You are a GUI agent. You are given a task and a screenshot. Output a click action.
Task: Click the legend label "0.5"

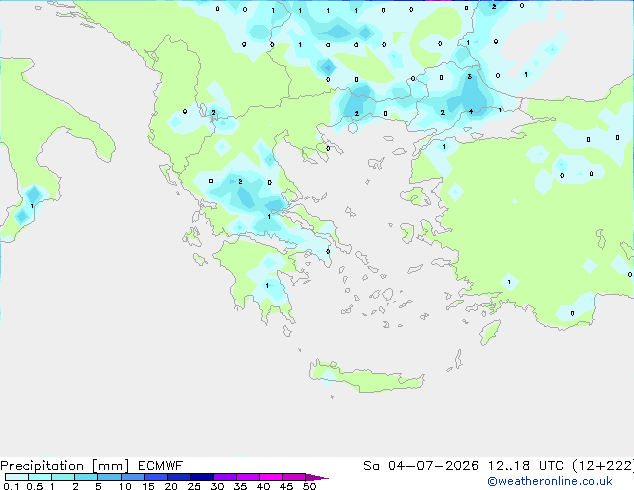(x=35, y=486)
